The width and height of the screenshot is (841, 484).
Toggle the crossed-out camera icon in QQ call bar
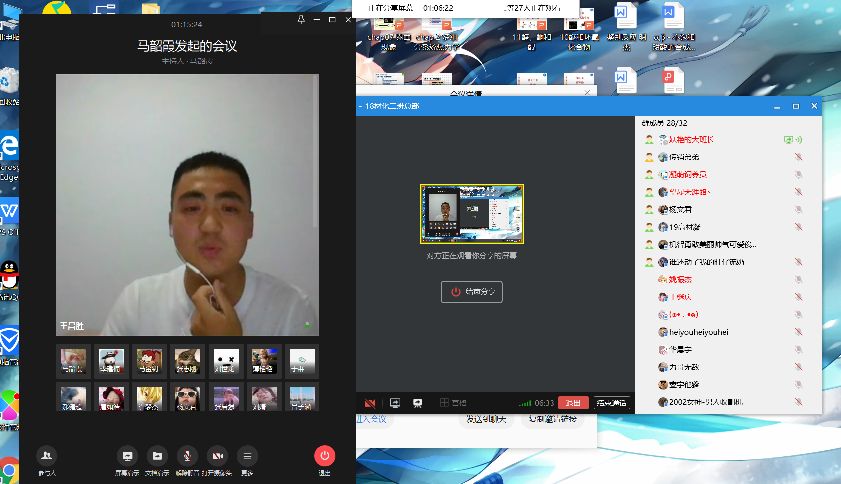(370, 403)
